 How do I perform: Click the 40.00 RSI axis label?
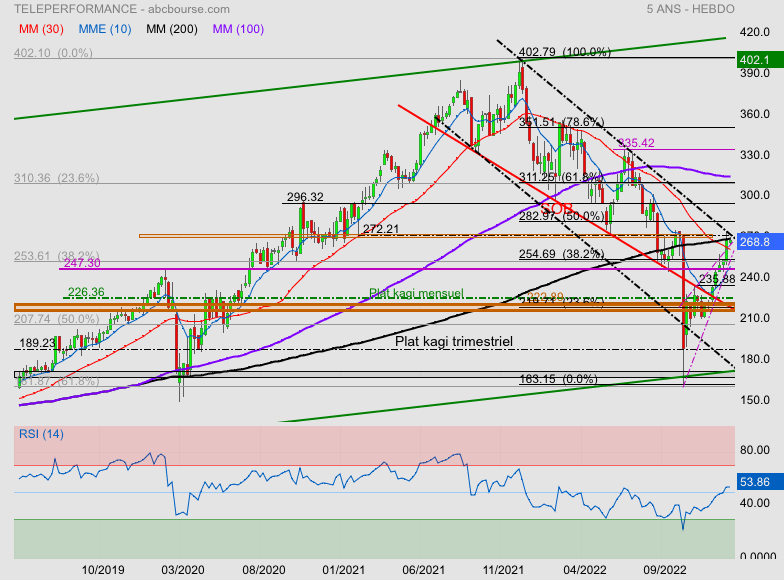point(754,503)
